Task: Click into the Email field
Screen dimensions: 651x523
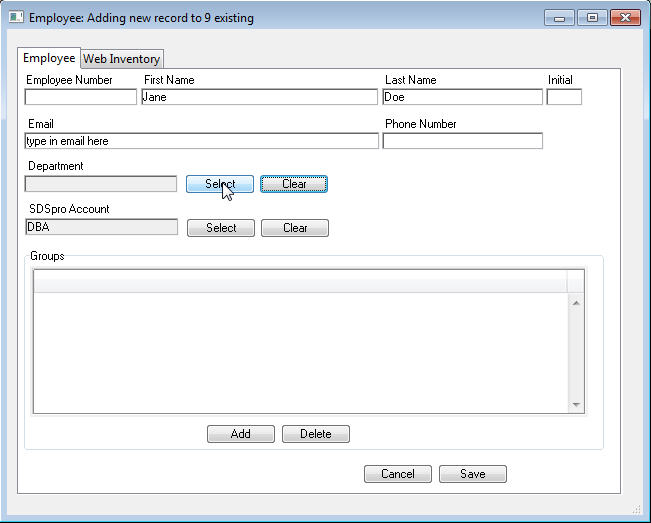Action: [x=201, y=141]
